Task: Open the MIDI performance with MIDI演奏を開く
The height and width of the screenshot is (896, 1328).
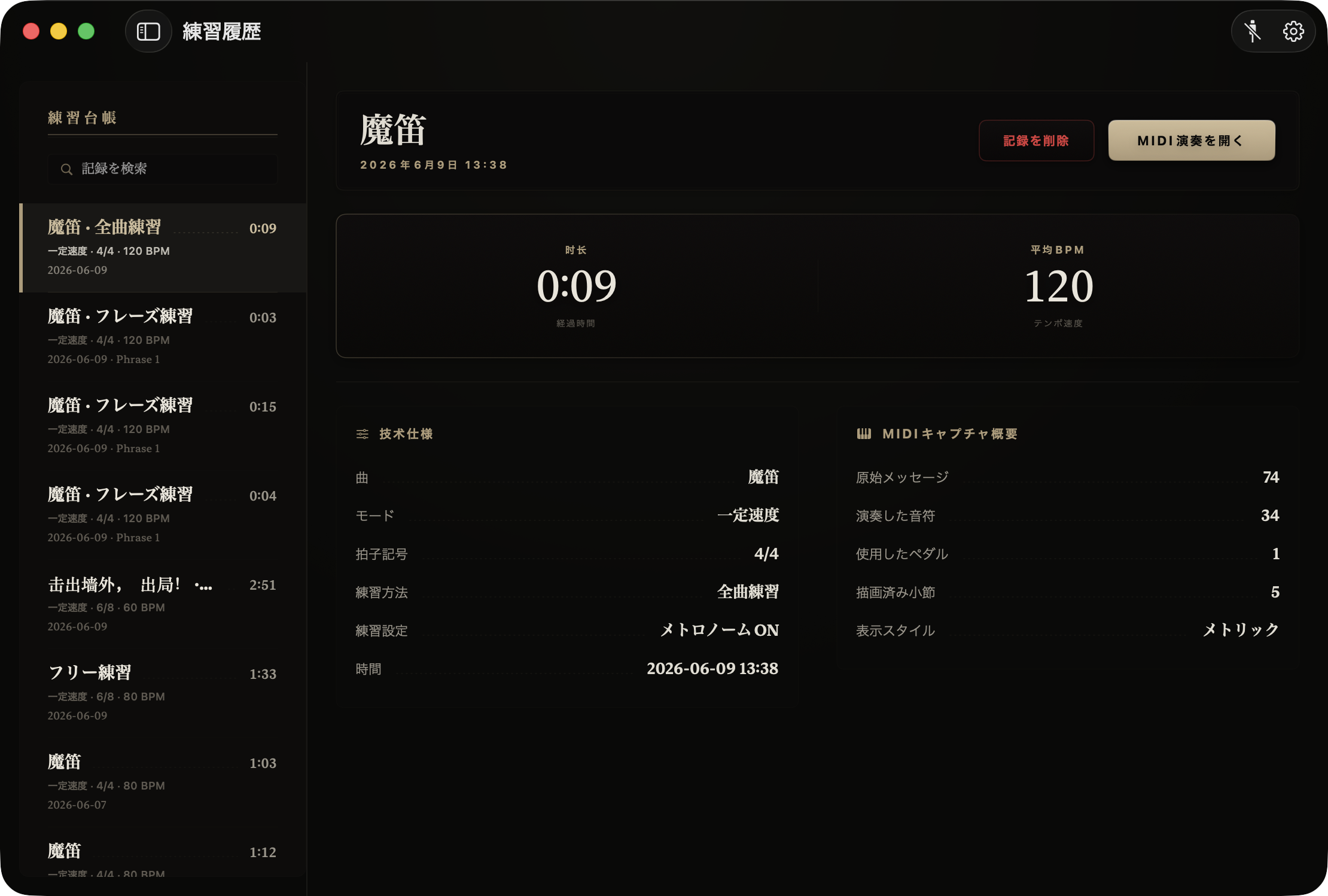Action: [1191, 141]
